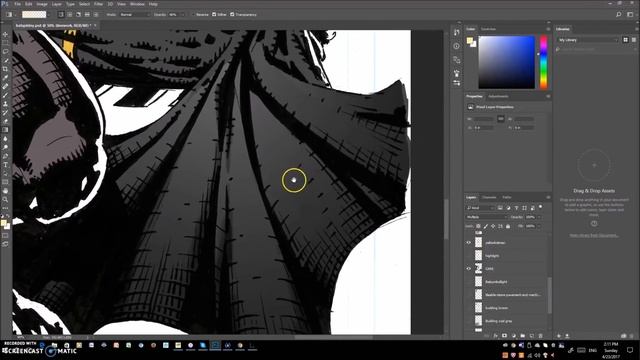Open the layer filter Kind dropdown

[x=480, y=208]
